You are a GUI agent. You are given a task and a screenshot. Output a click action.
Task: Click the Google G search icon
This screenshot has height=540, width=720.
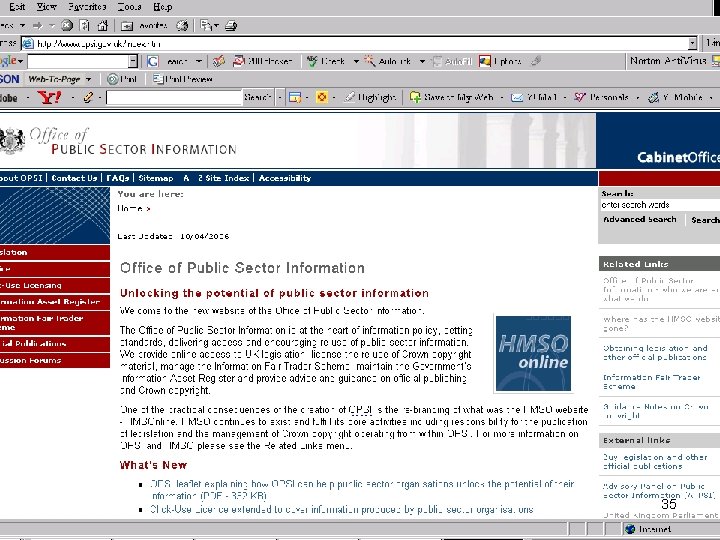(152, 61)
